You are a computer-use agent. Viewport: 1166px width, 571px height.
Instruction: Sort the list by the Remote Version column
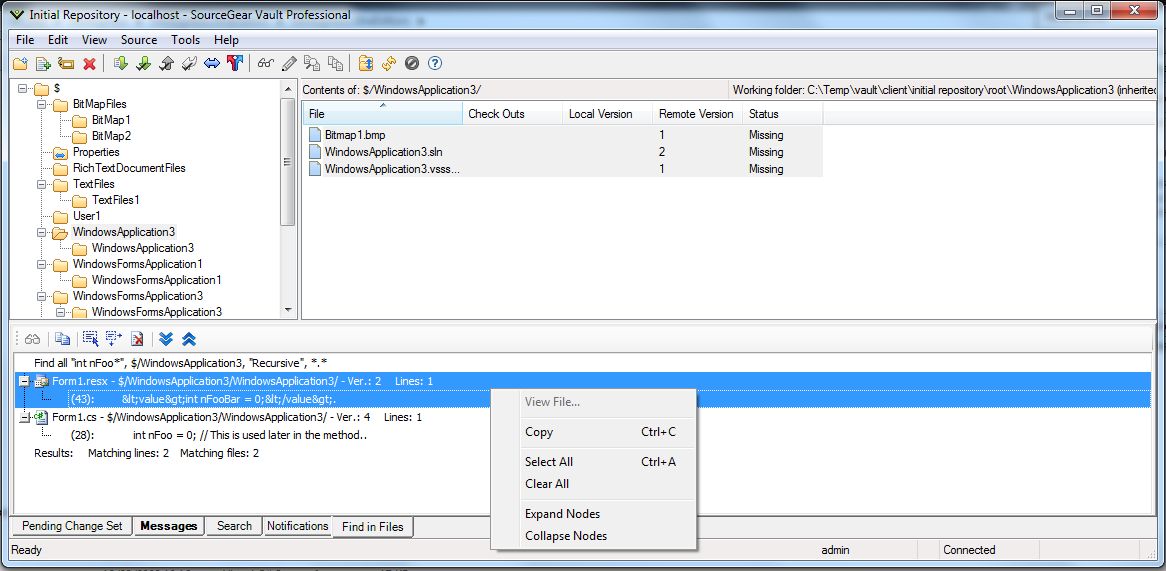696,114
